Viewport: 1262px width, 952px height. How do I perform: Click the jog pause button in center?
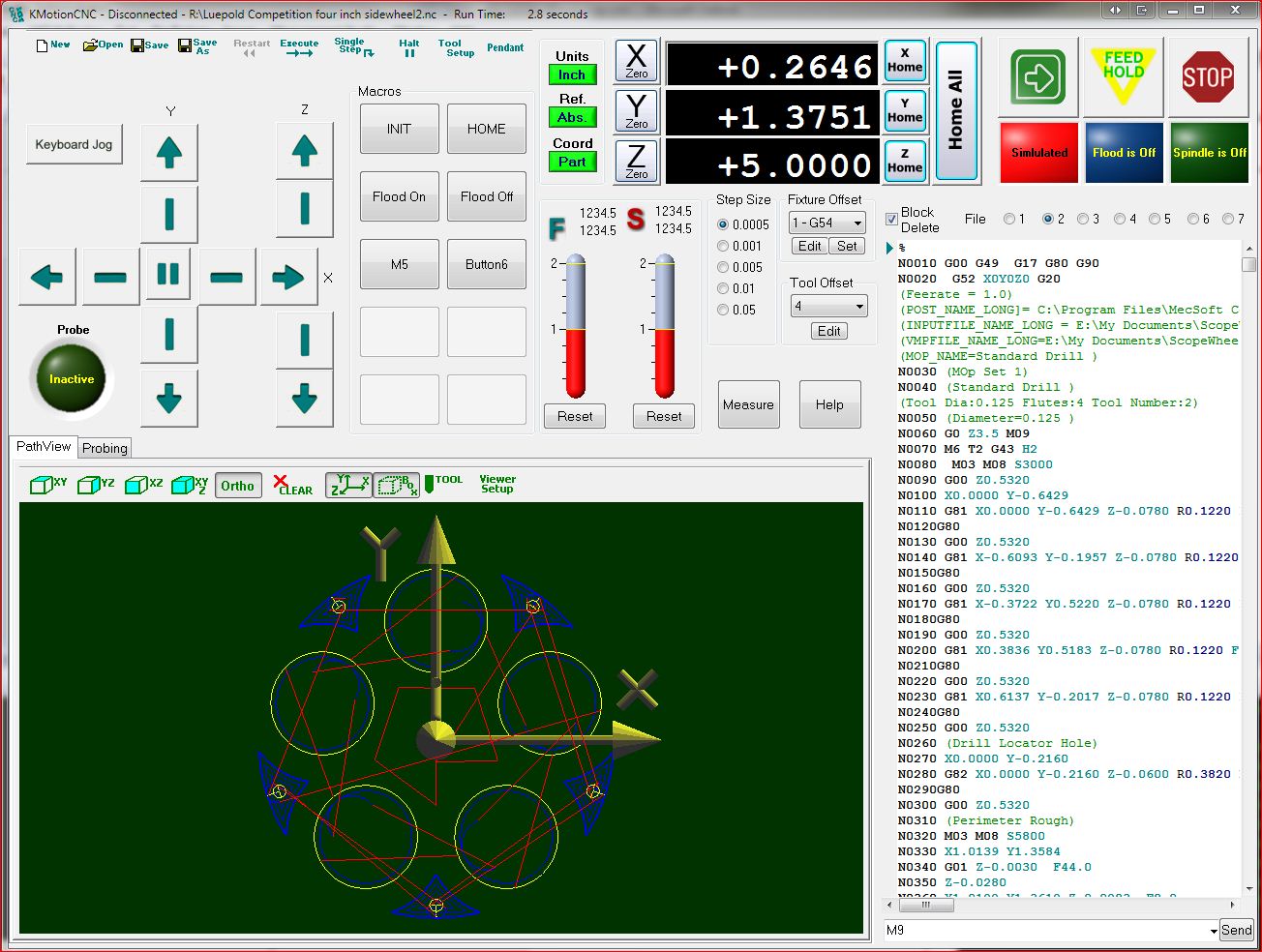click(168, 275)
